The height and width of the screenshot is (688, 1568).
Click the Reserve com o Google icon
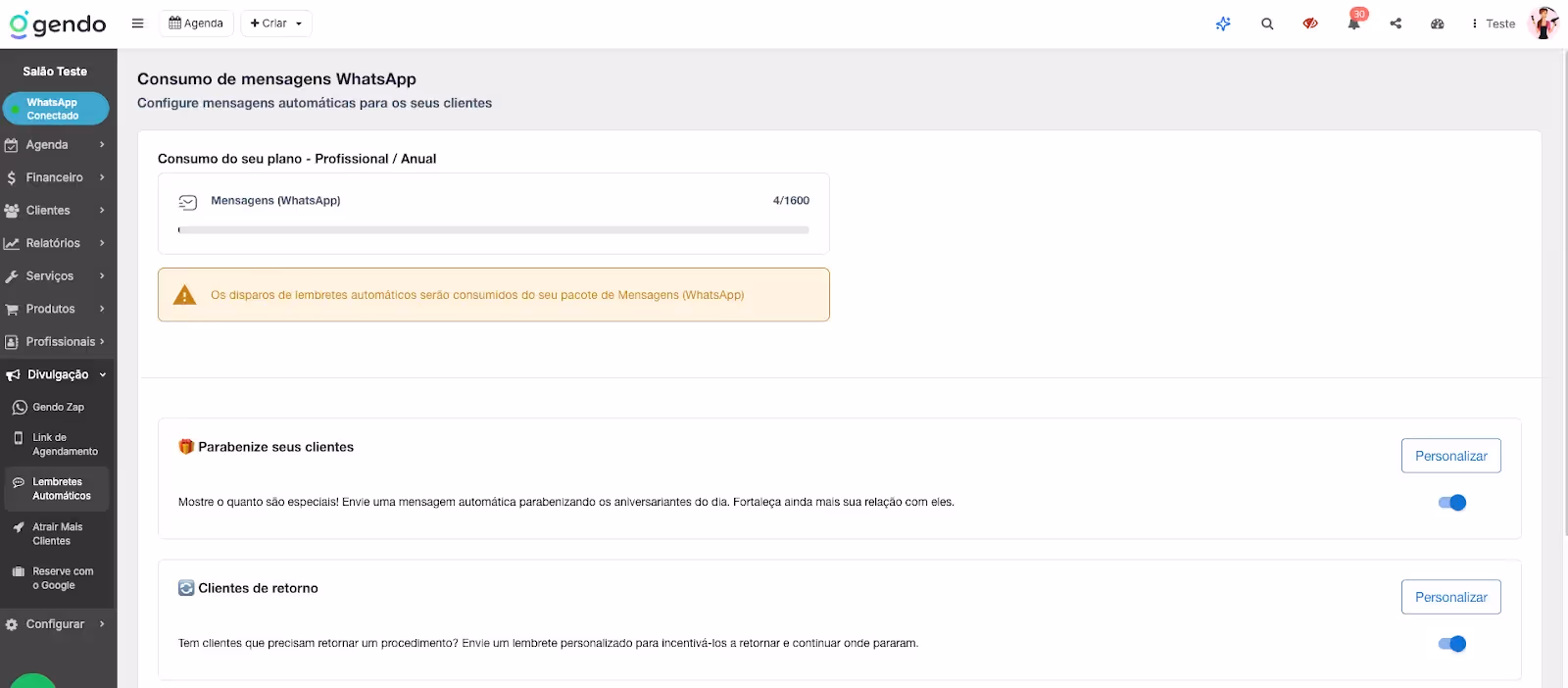[19, 571]
